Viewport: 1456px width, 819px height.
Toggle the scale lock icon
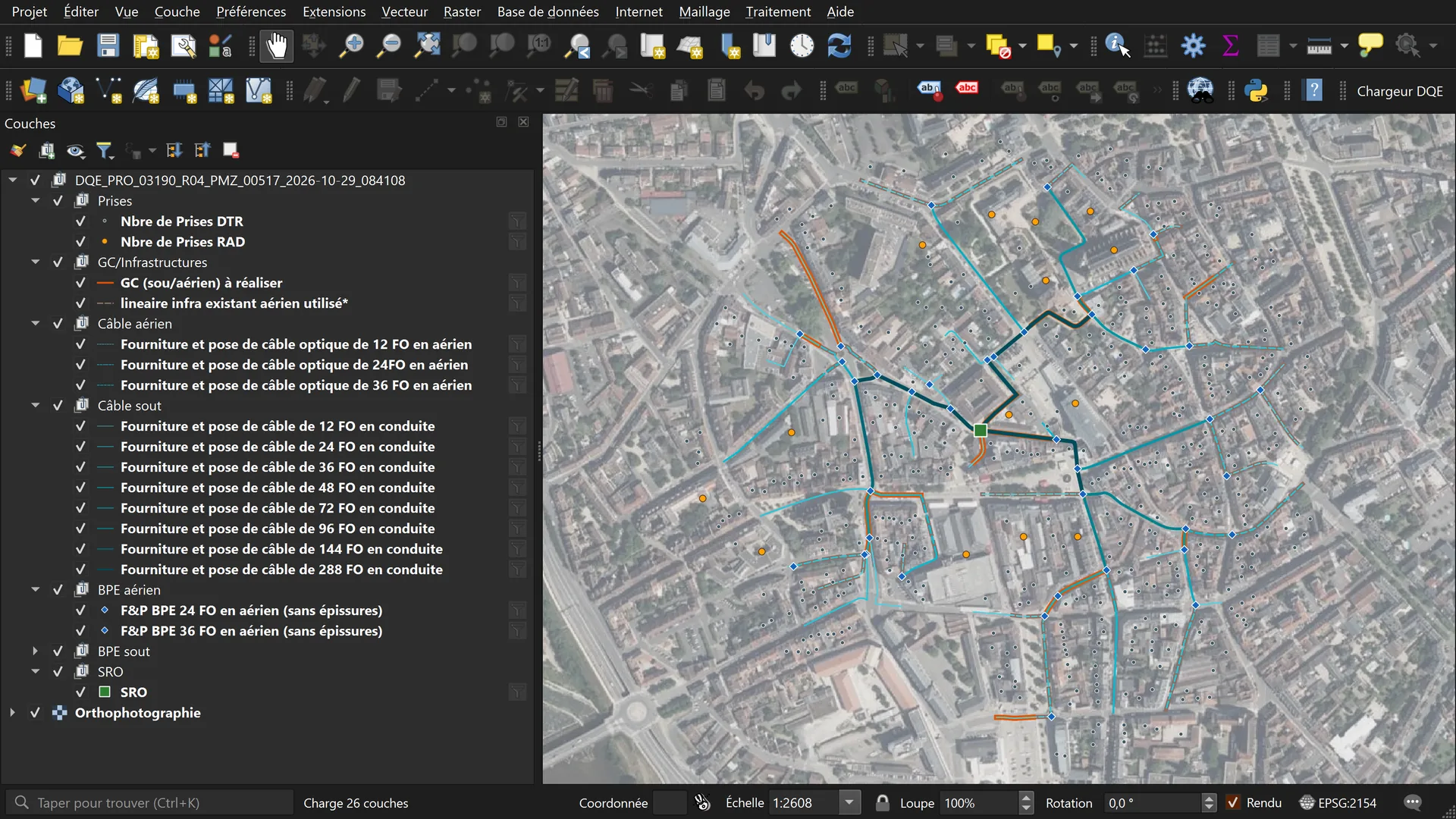click(882, 802)
